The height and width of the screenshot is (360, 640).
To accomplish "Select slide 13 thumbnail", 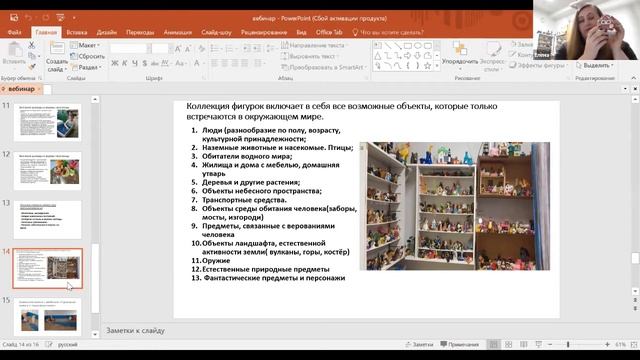I will tap(47, 220).
